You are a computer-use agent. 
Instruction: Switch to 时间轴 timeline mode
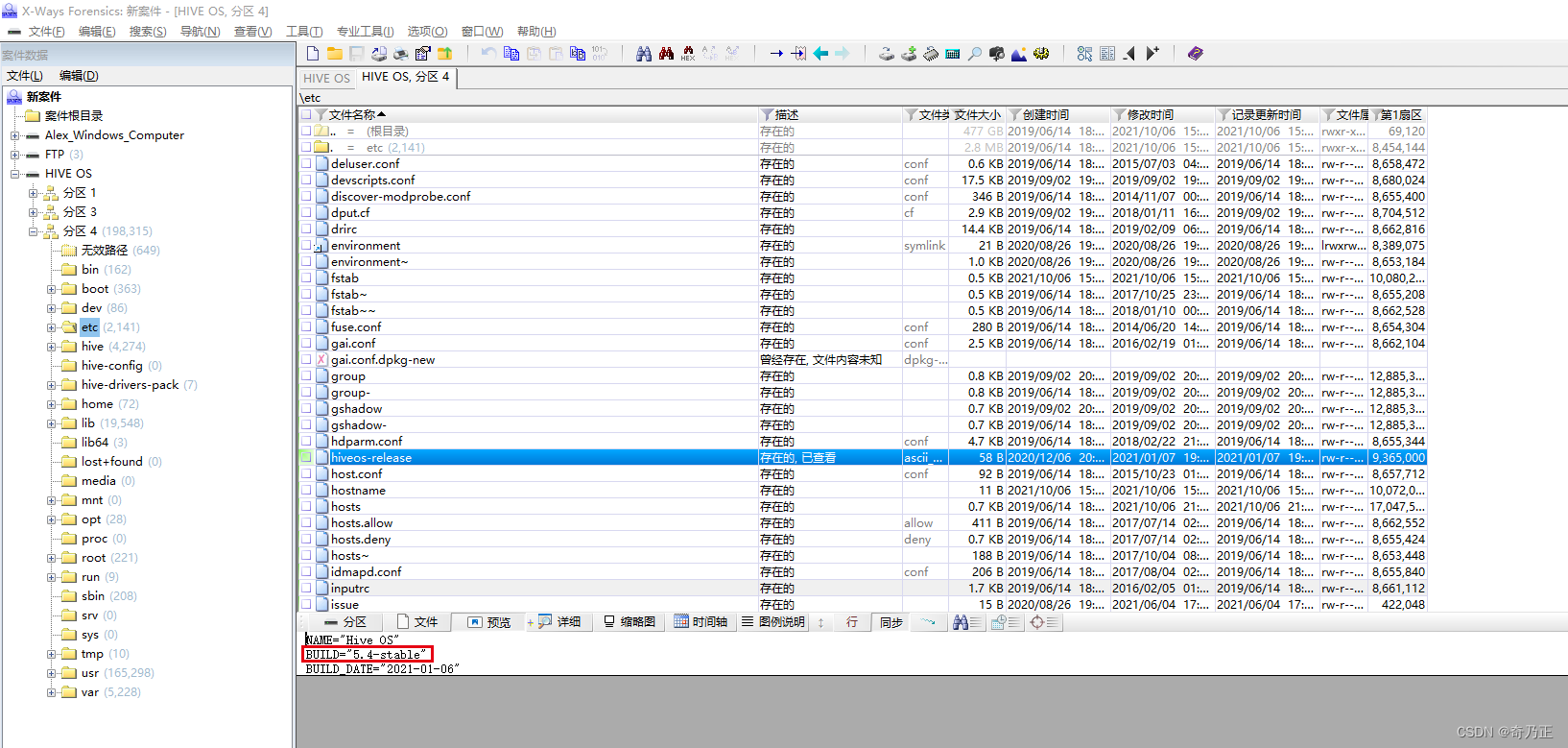[x=701, y=622]
